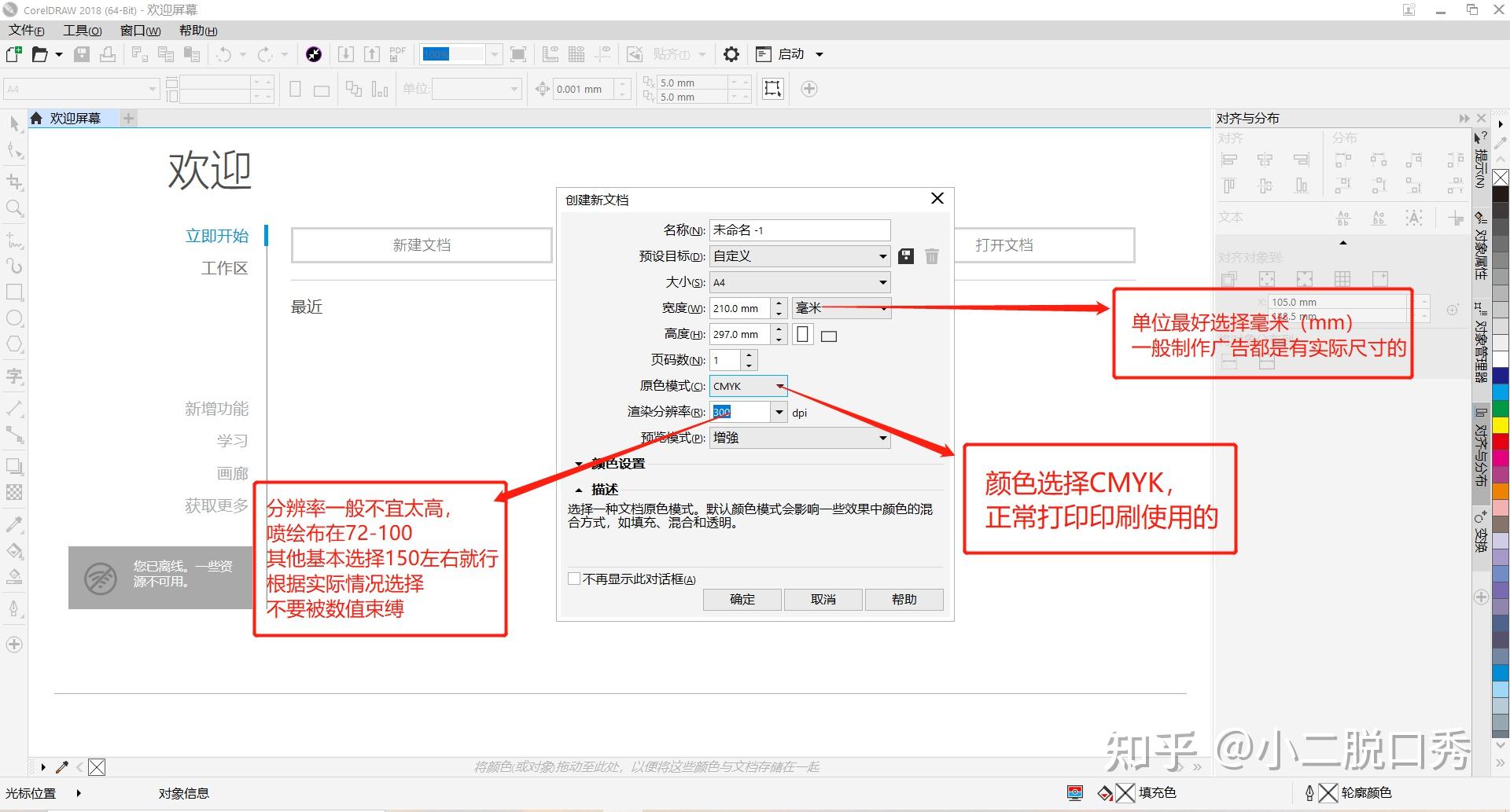Select the Polygon tool
1510x812 pixels.
[x=13, y=344]
